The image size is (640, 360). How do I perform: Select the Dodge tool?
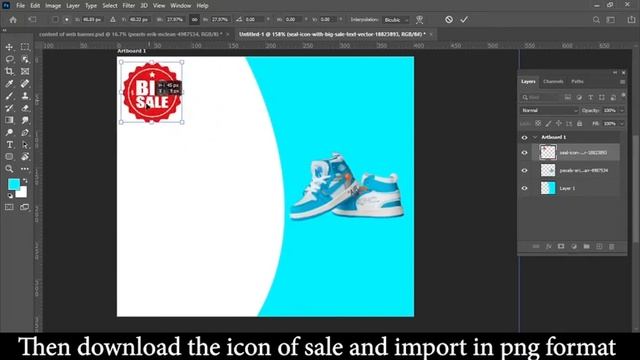coord(9,132)
